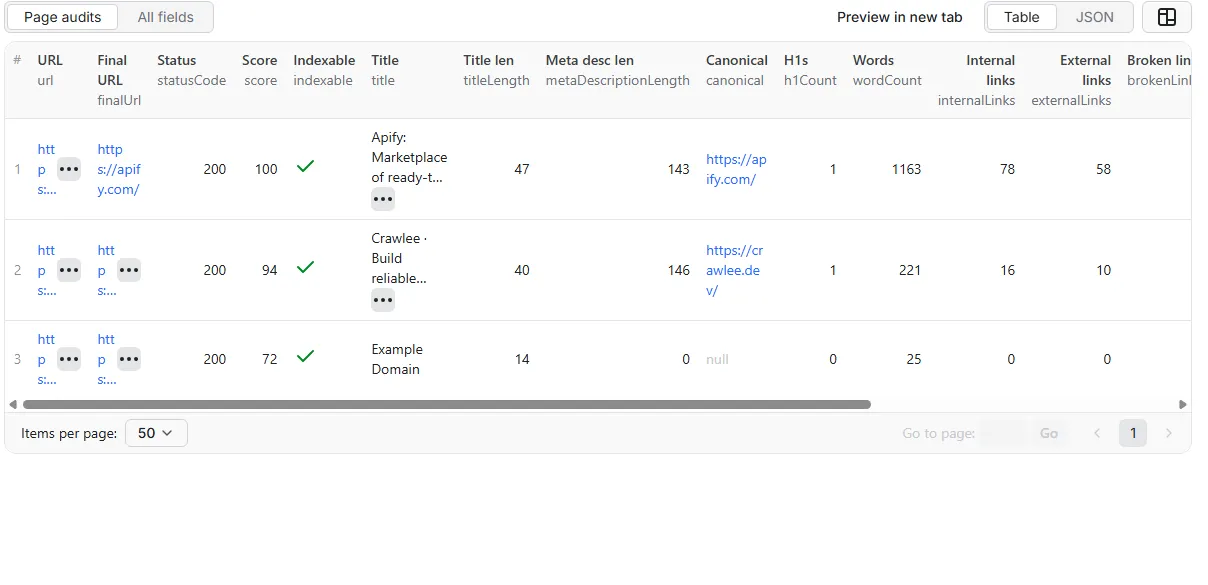1208x585 pixels.
Task: Click the Final URL column header
Action: pyautogui.click(x=119, y=80)
